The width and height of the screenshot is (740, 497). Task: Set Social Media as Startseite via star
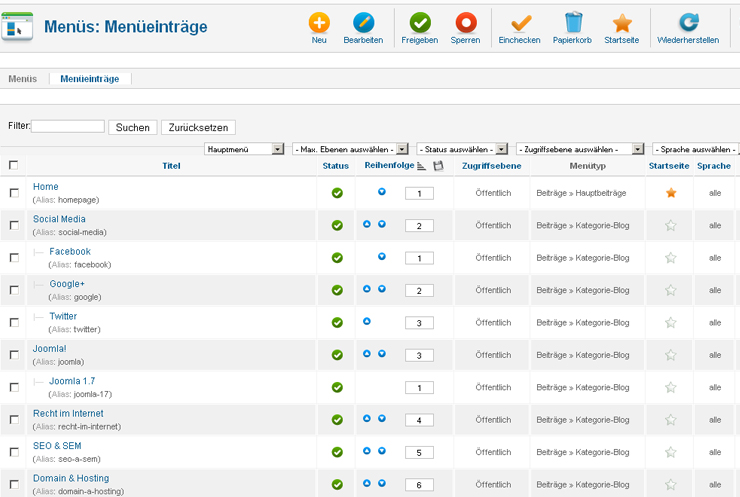coord(671,226)
